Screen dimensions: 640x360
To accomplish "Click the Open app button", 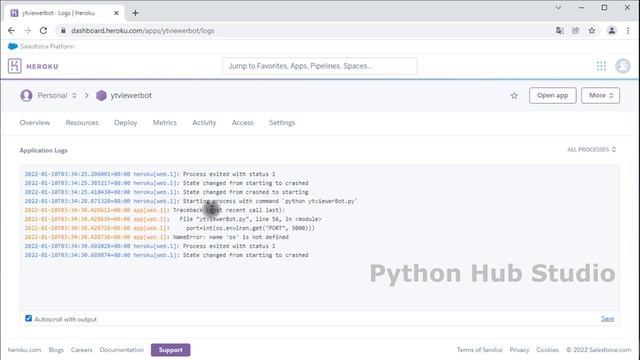I will click(553, 96).
